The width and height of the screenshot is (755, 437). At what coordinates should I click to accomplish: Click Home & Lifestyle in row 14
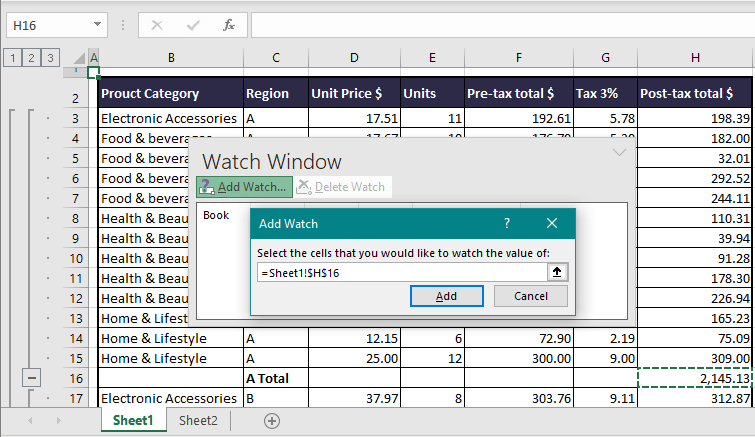[x=171, y=338]
